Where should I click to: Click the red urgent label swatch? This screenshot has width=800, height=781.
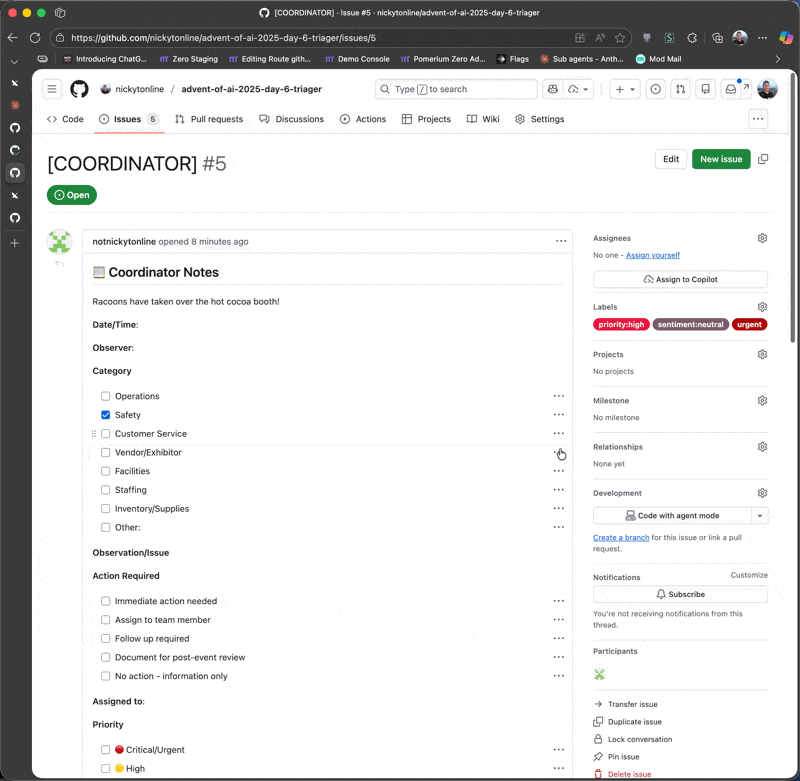[x=750, y=324]
